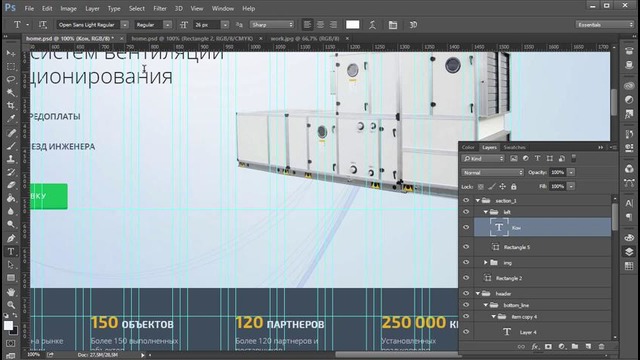Screen dimensions: 640x360
Task: Open the Type menu
Action: [114, 9]
